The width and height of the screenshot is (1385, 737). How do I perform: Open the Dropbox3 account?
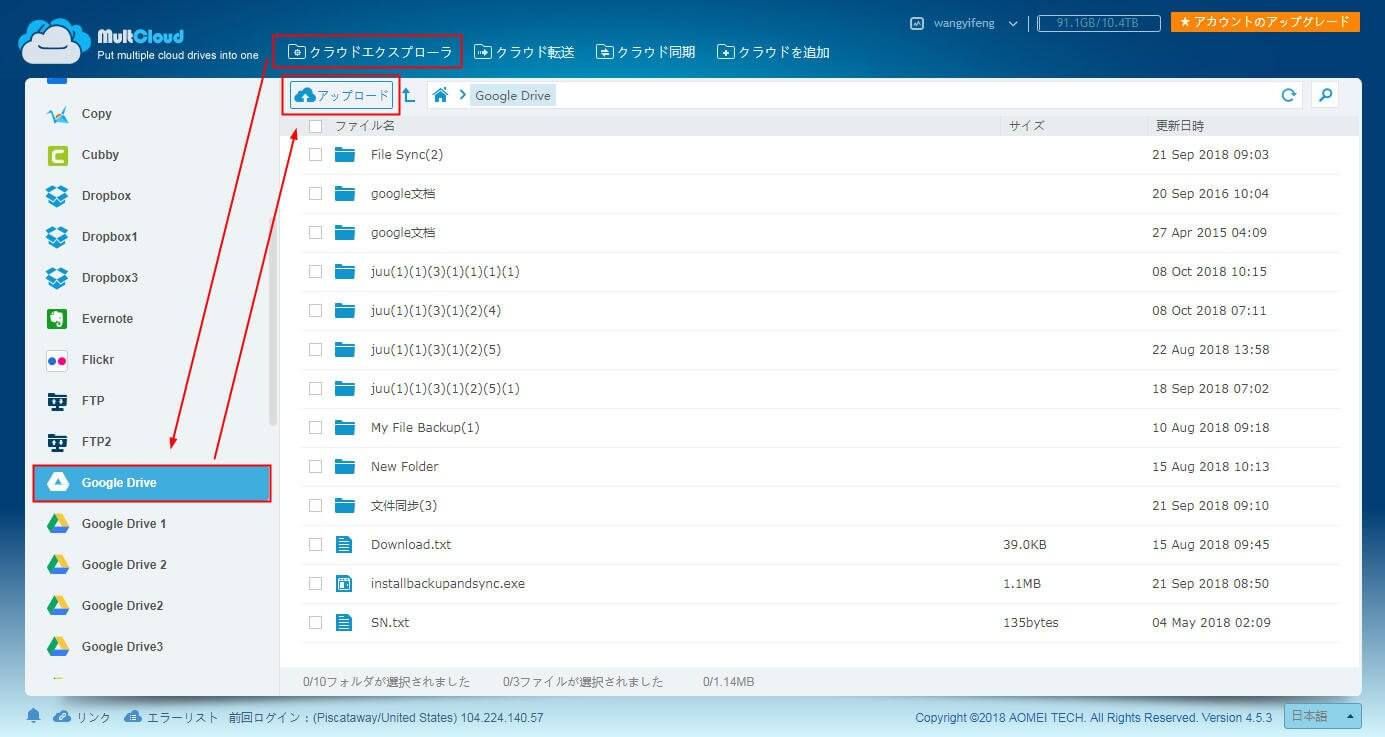pyautogui.click(x=109, y=278)
